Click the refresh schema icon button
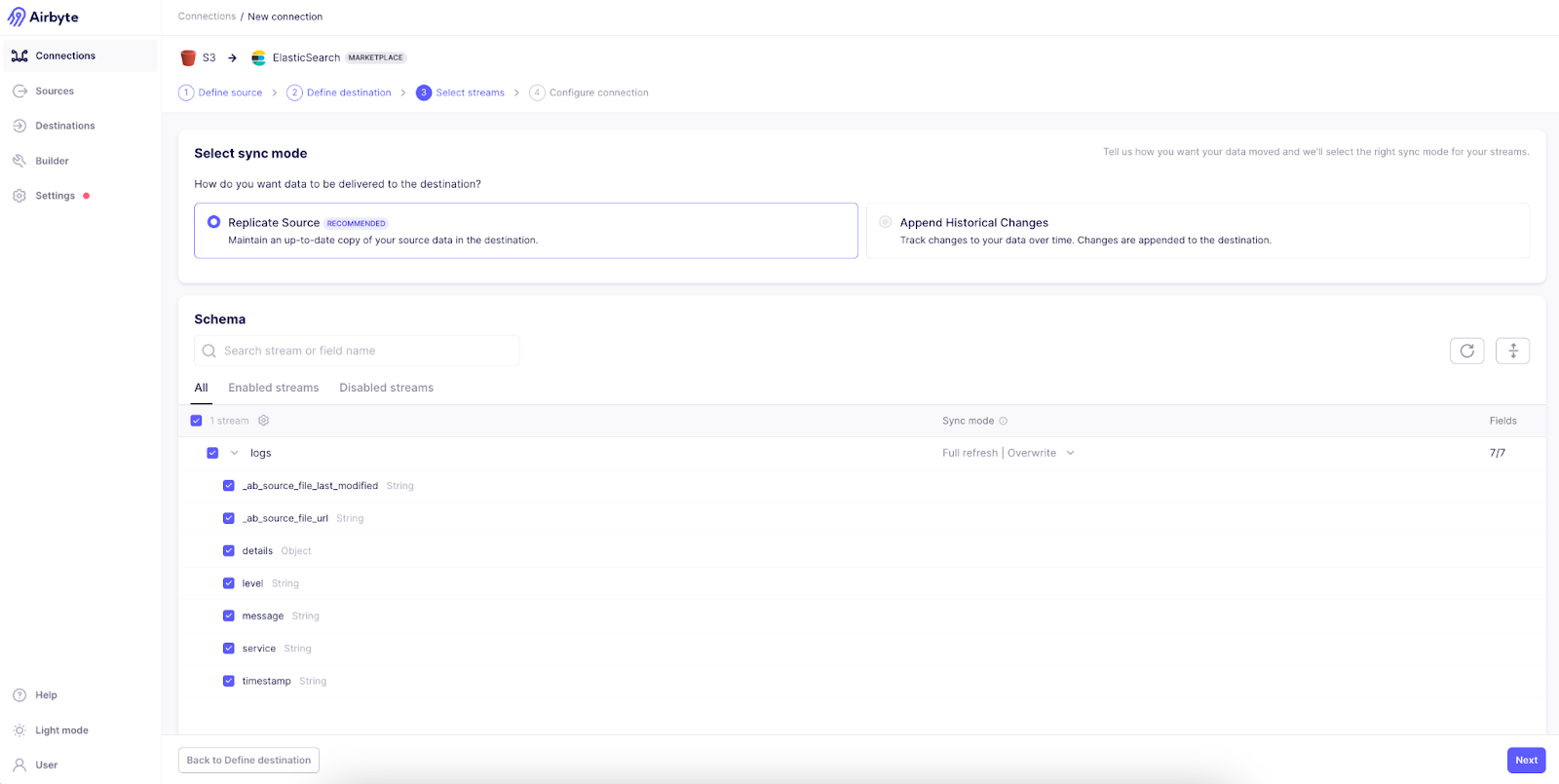 click(1466, 351)
